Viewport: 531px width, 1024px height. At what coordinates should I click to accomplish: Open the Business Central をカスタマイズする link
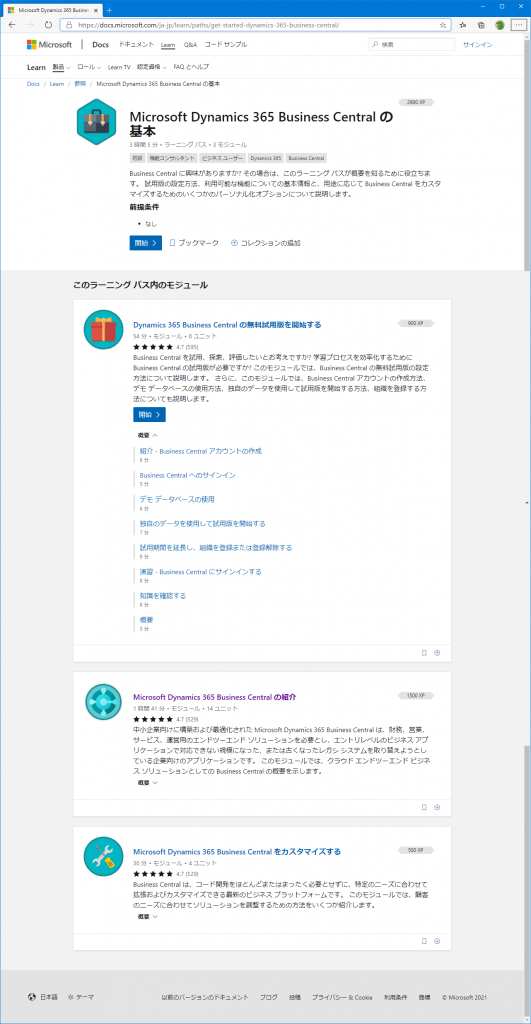237,852
